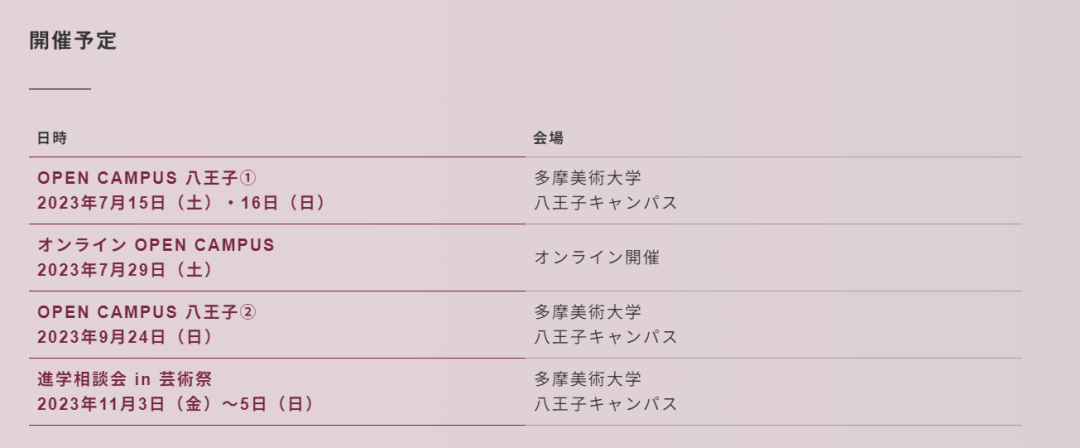Screen dimensions: 1080x448
Task: Open the OPEN CAMPUS 八王子① event title
Action: 147,179
